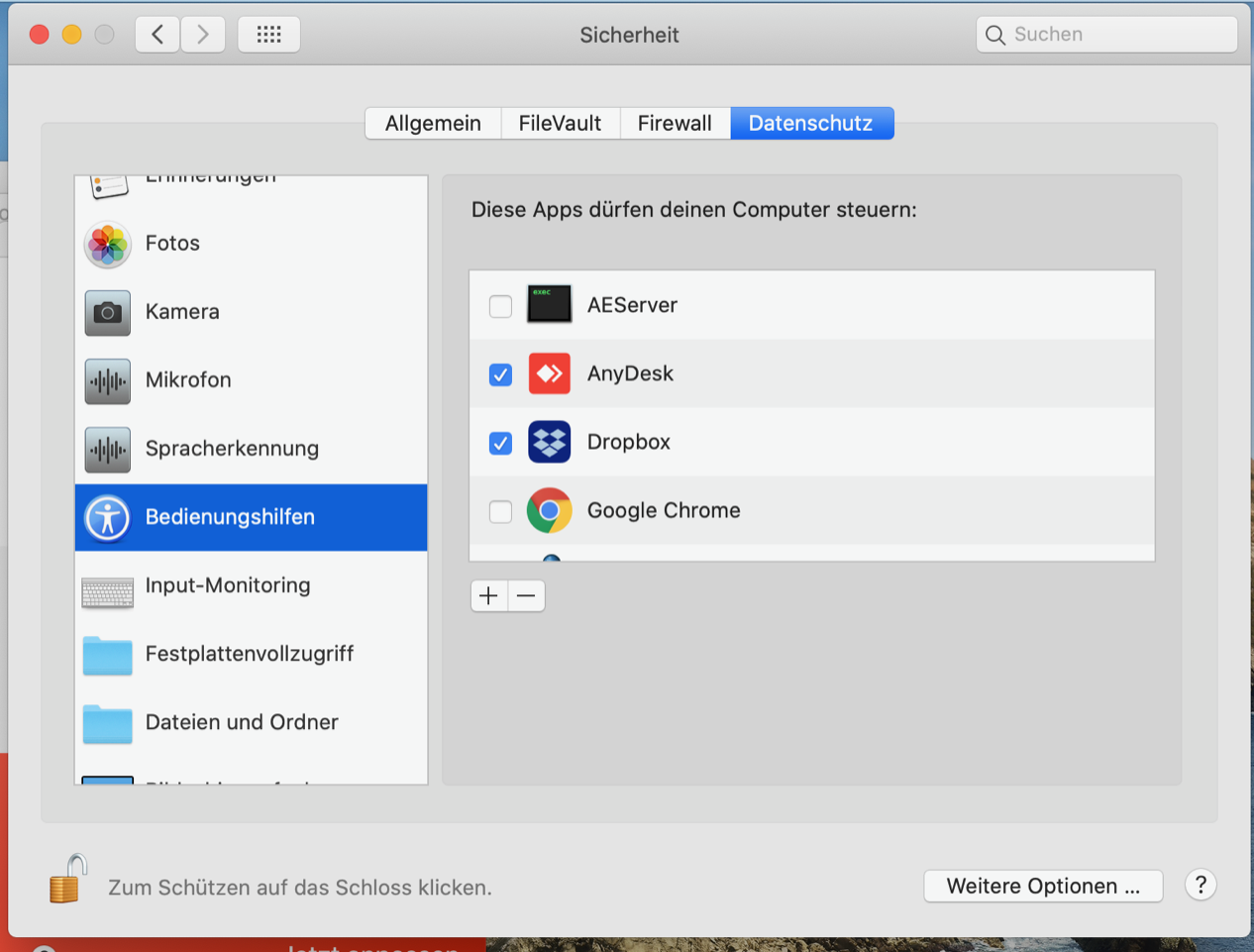Enable the Google Chrome checkbox

click(x=501, y=511)
